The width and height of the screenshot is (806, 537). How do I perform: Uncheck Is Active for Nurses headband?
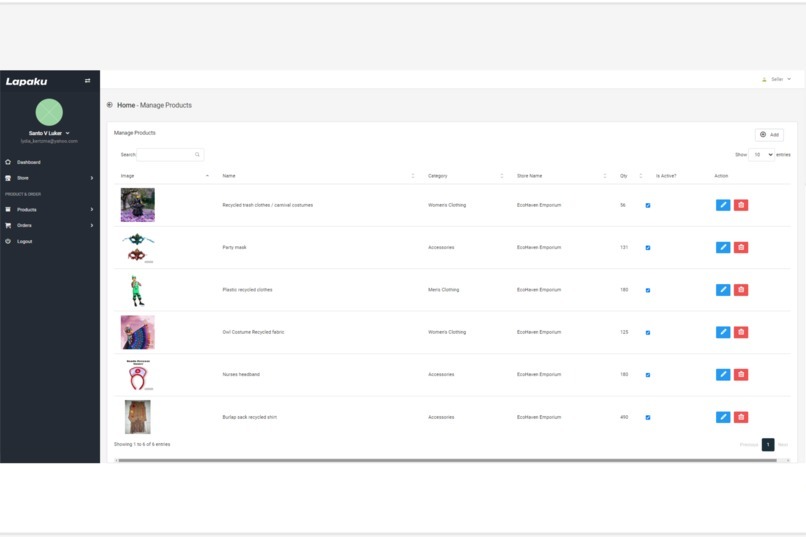click(648, 375)
